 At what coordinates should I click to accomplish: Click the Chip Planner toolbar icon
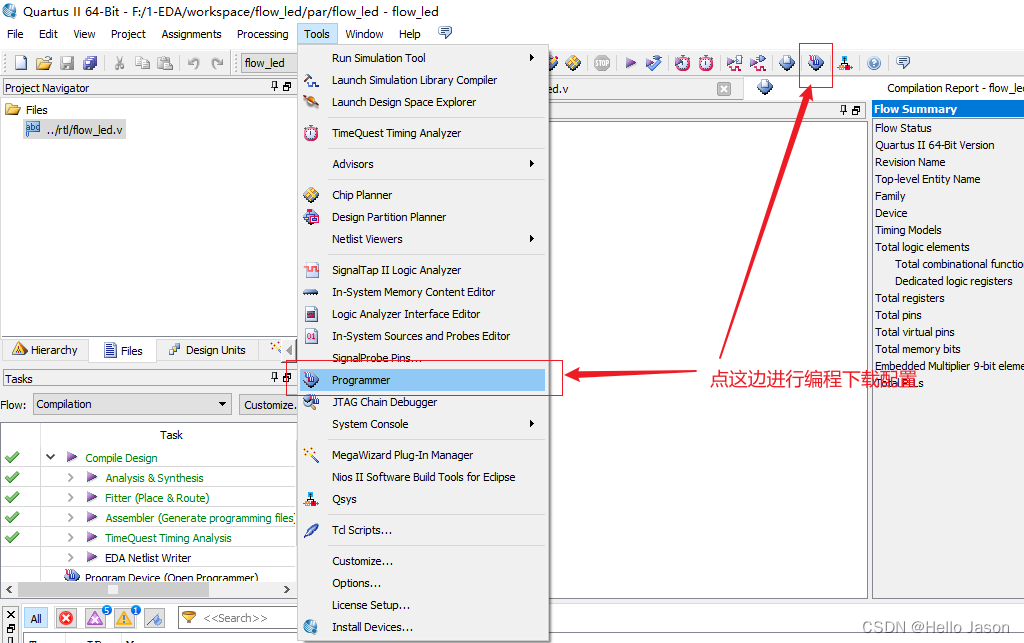573,63
